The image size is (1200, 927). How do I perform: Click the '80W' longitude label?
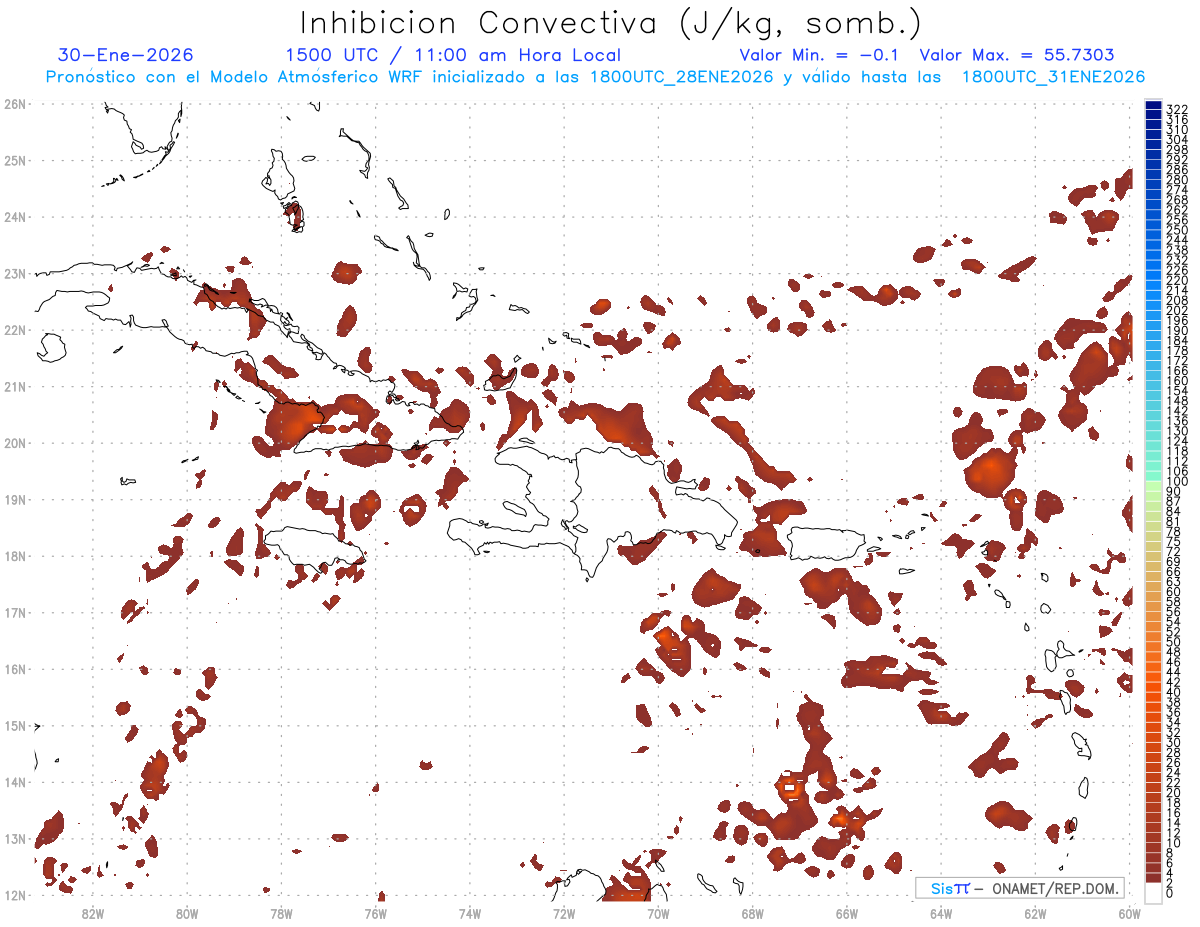(x=187, y=913)
